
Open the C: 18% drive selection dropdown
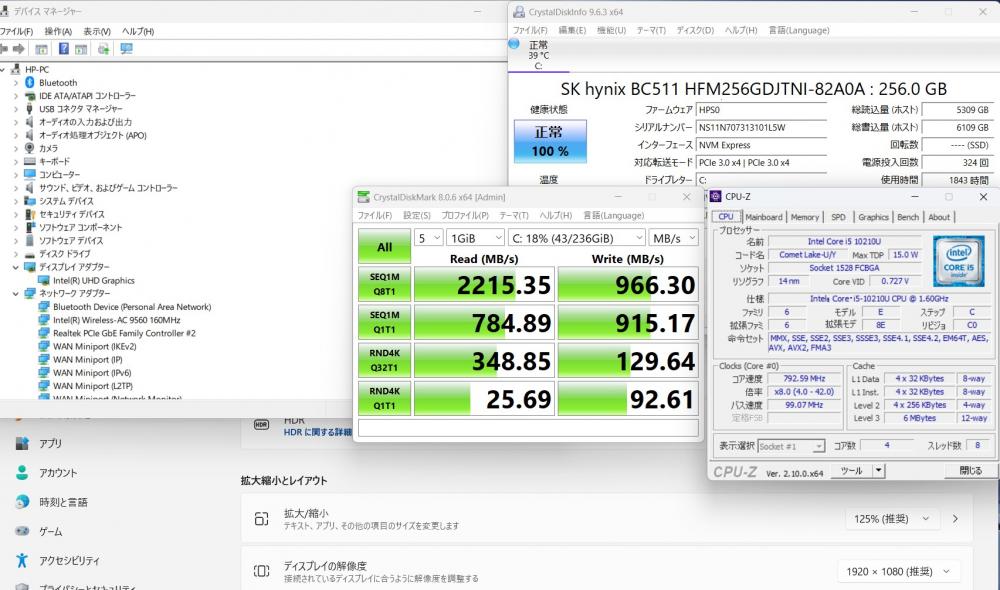point(577,238)
